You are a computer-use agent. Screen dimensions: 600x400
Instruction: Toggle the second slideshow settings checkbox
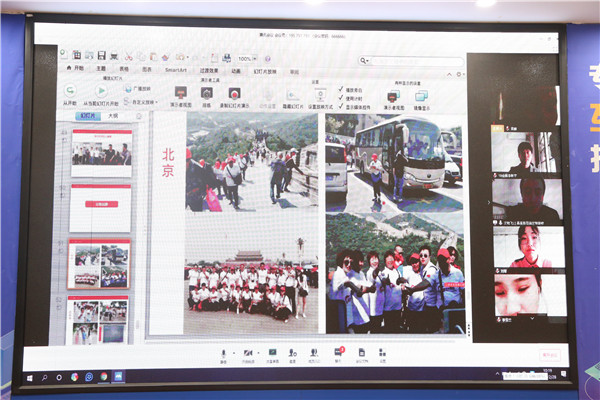(342, 97)
